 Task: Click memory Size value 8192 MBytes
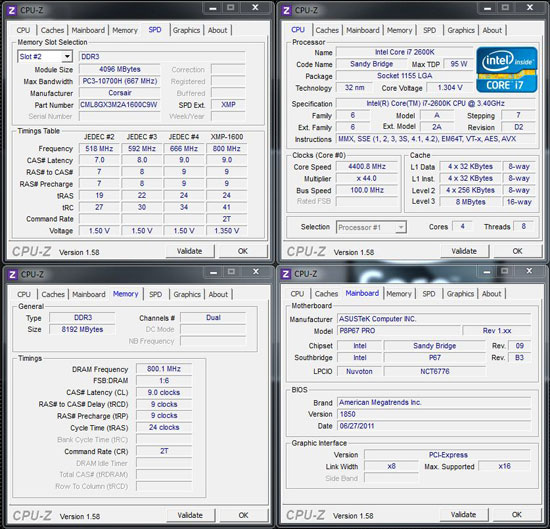click(x=82, y=329)
